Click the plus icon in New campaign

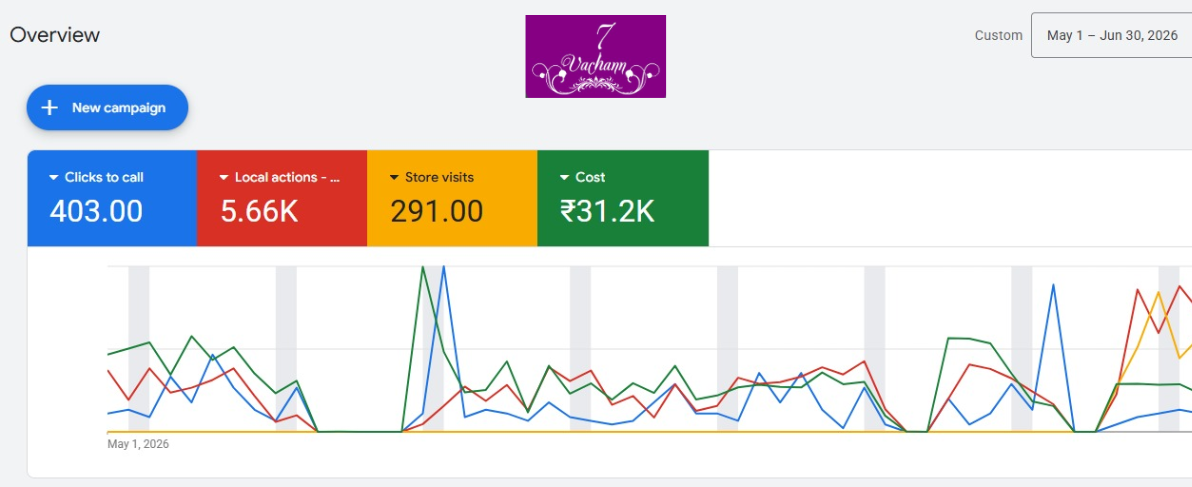point(49,108)
